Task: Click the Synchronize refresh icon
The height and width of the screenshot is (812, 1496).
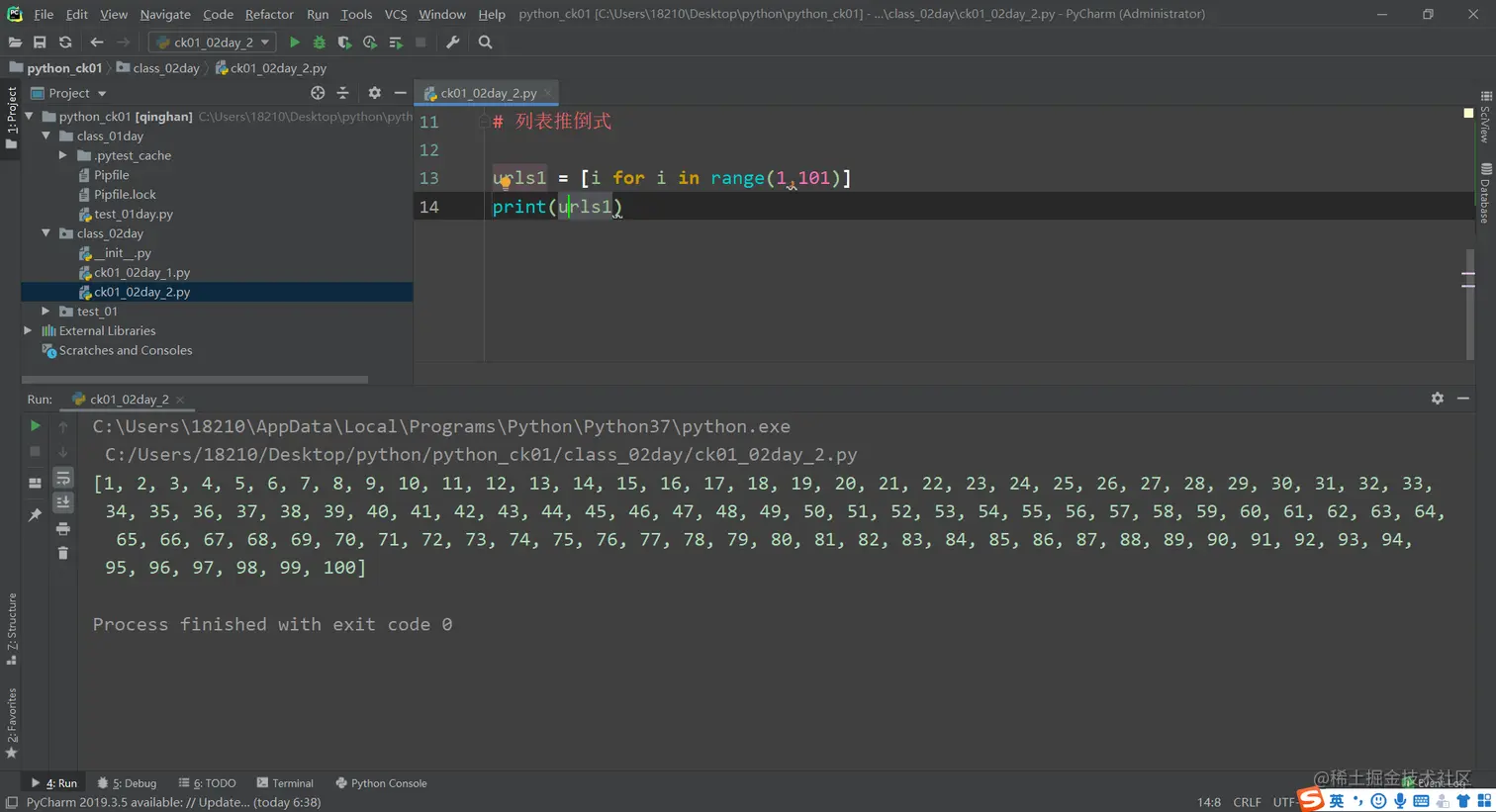Action: tap(65, 43)
